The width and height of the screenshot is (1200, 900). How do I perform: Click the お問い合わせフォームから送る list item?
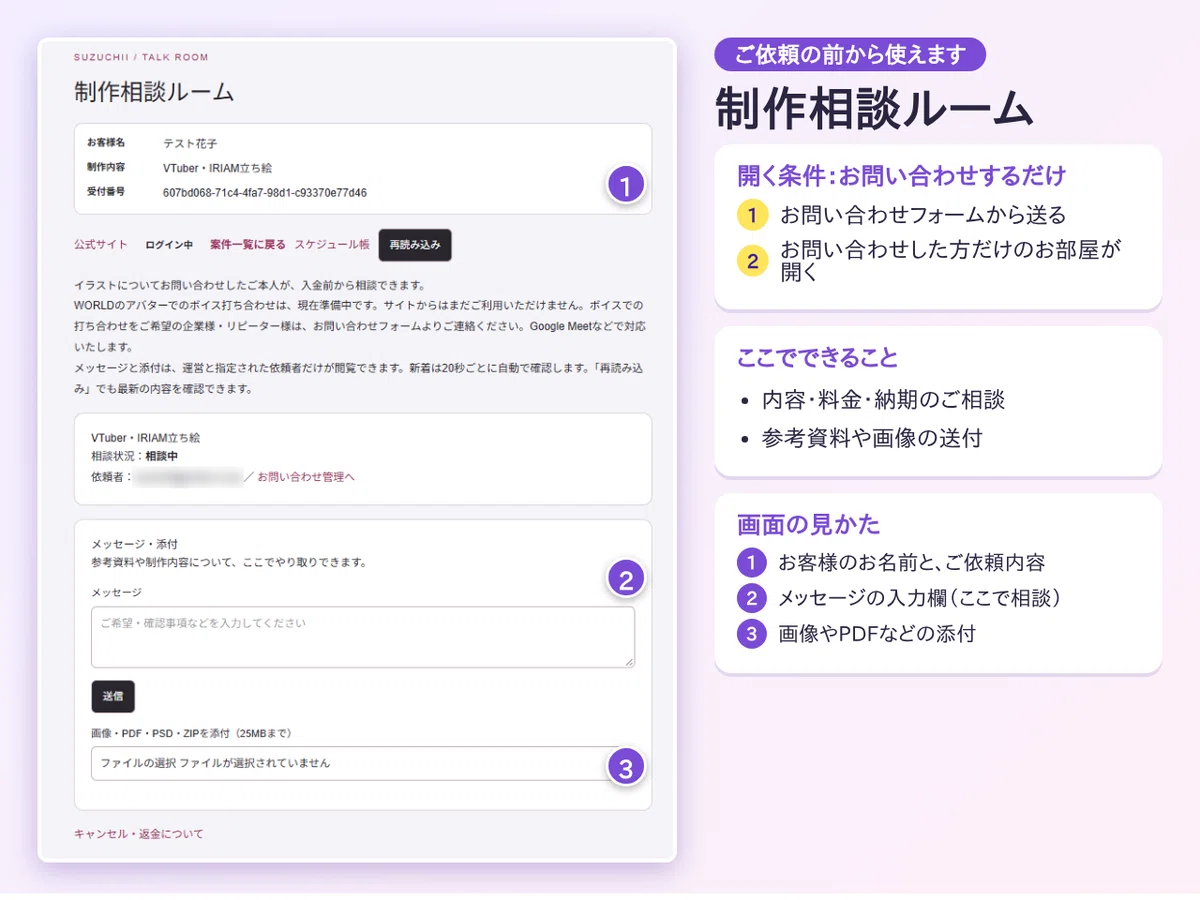tap(923, 215)
